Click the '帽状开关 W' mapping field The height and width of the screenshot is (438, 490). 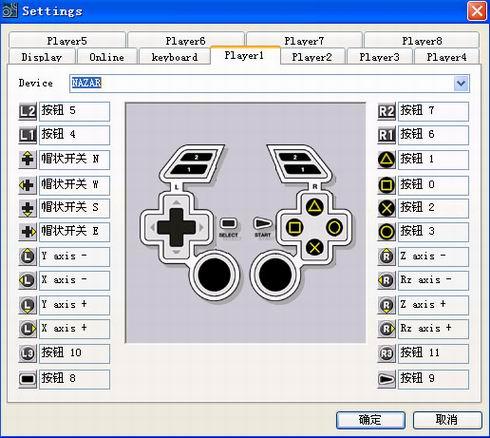pyautogui.click(x=74, y=185)
